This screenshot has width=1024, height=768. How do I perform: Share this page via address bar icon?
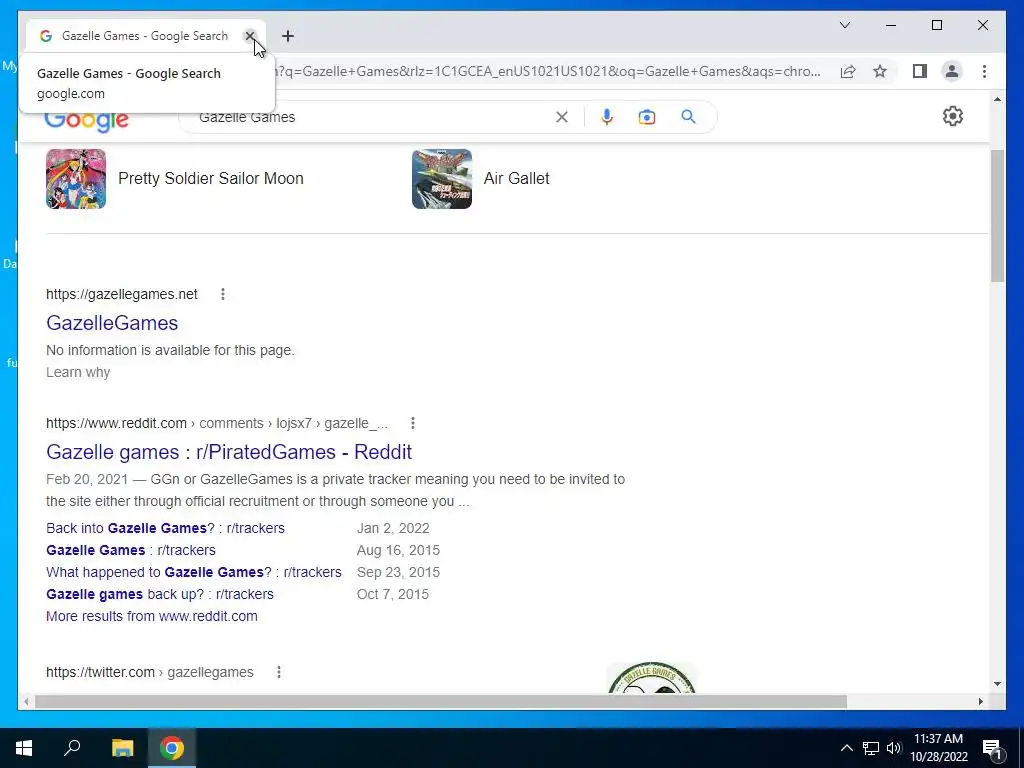(848, 71)
